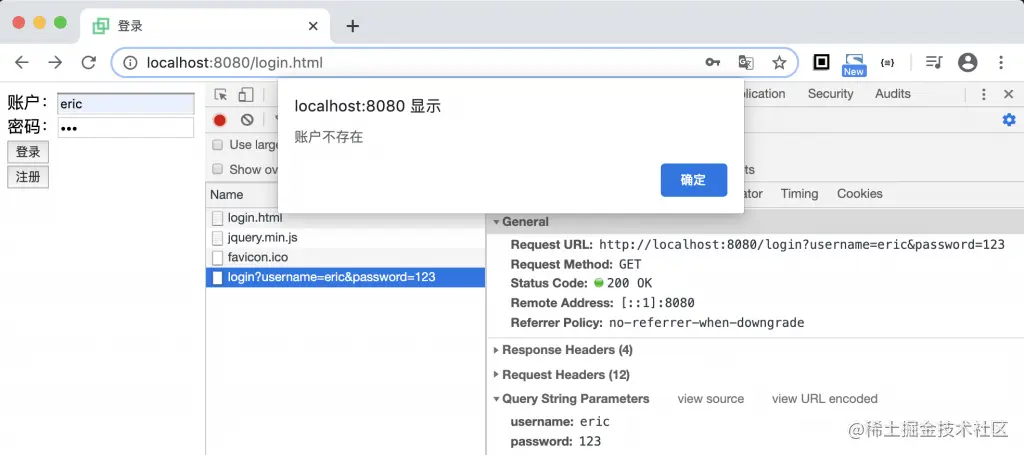
Task: Toggle the device toolbar icon
Action: click(246, 95)
